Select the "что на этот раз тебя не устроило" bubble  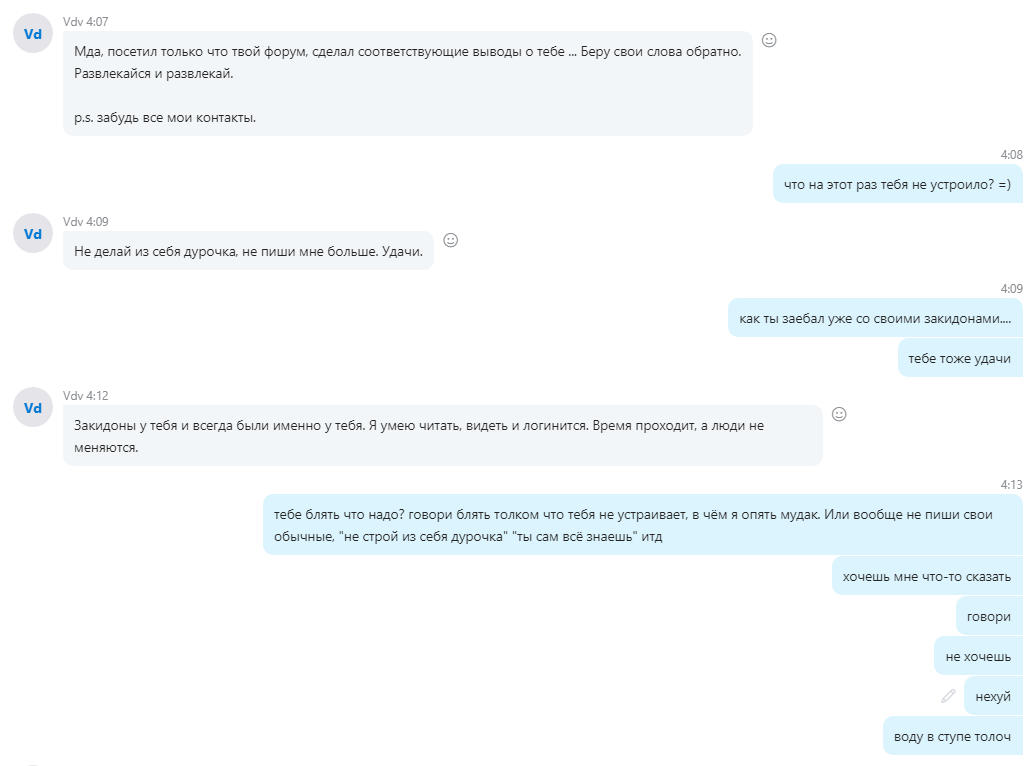click(x=897, y=183)
